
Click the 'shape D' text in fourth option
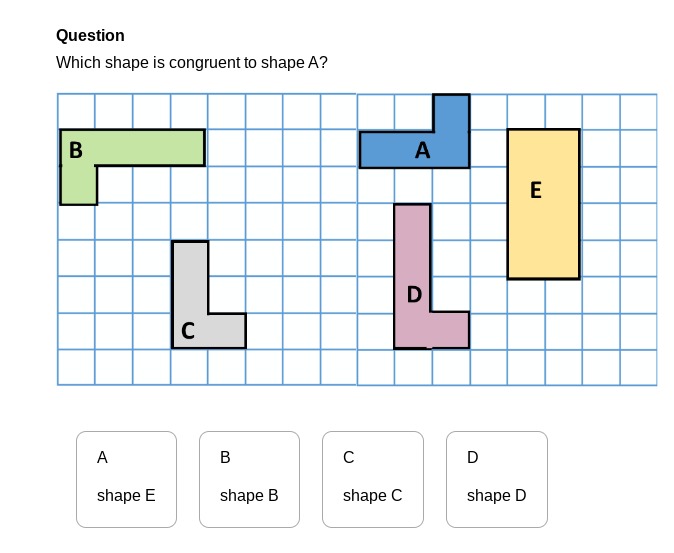coord(497,495)
